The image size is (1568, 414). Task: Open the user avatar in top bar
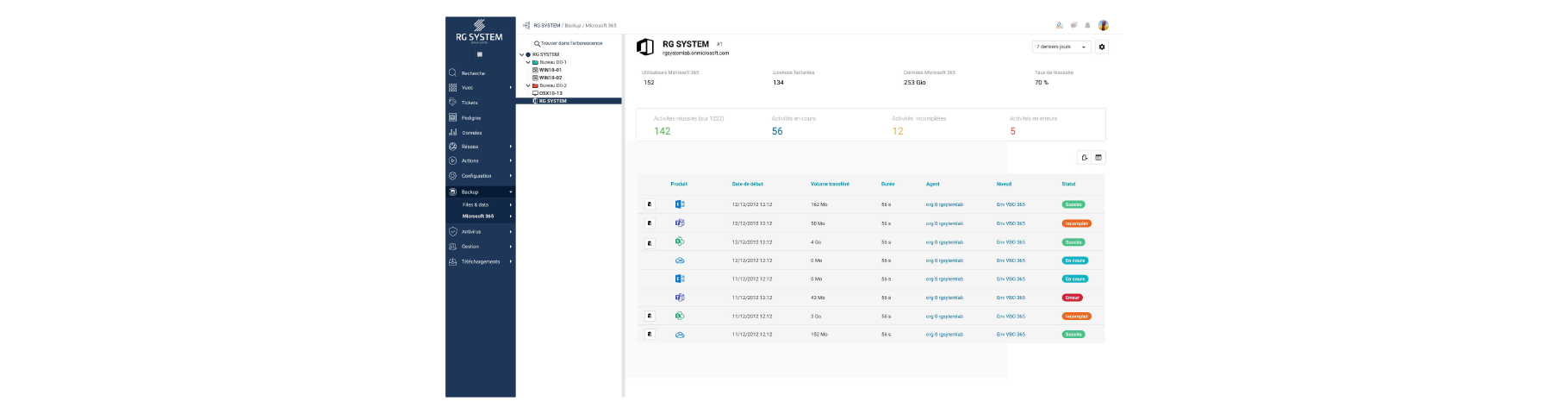[1103, 25]
